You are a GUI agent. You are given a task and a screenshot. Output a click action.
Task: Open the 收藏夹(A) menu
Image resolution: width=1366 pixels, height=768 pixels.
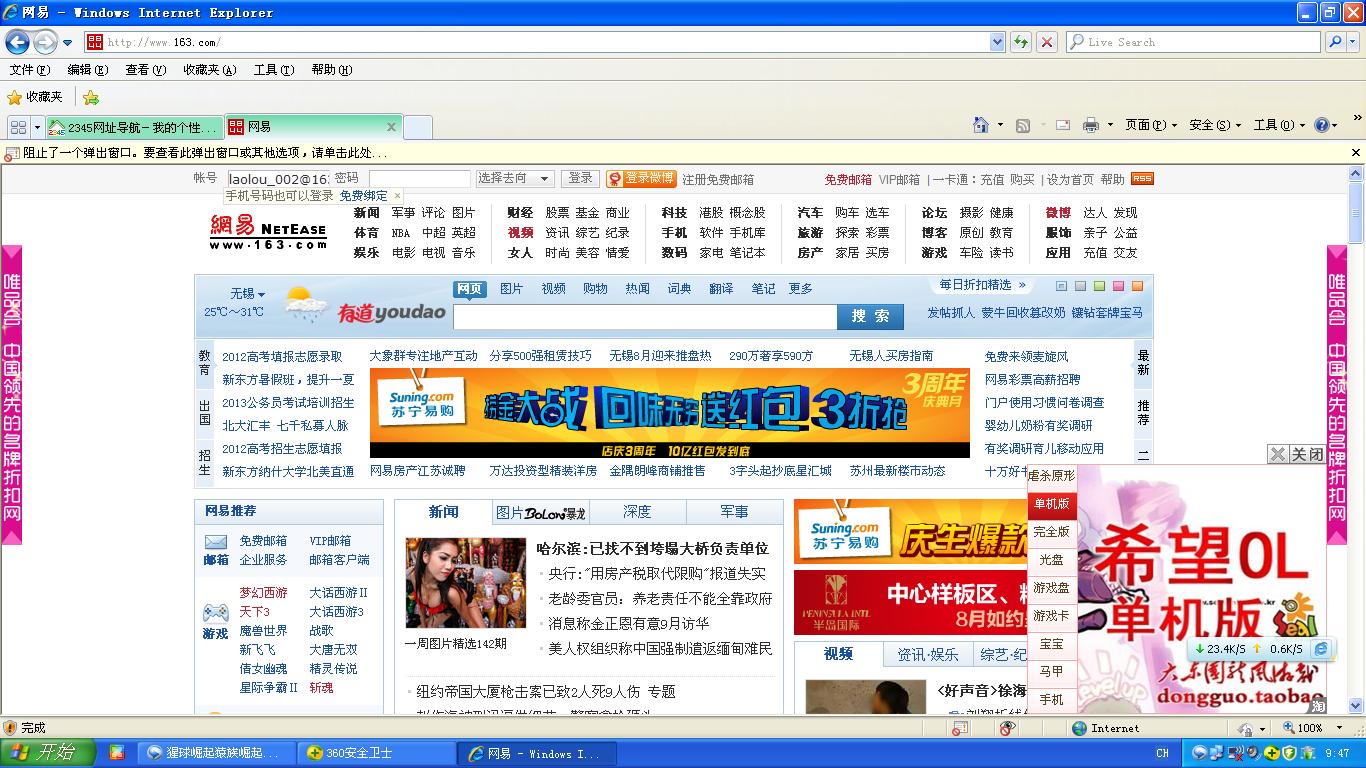pyautogui.click(x=209, y=70)
